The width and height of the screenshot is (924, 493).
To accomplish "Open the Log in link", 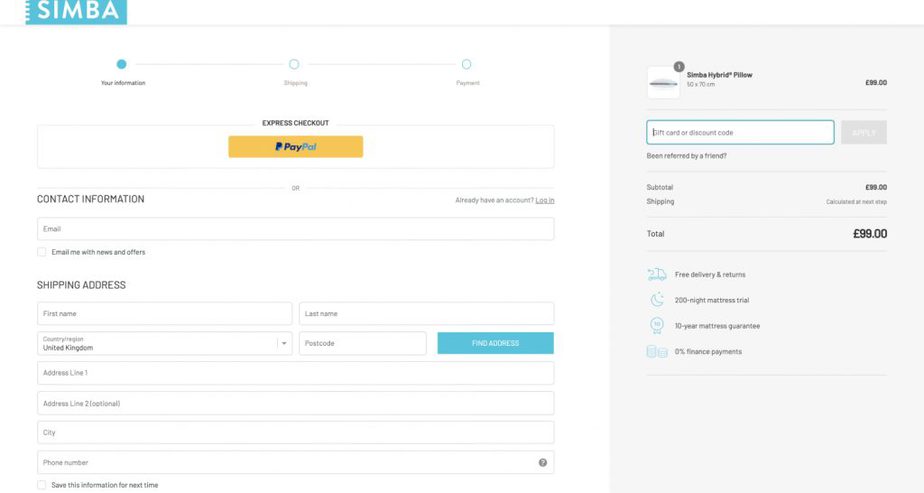I will click(544, 200).
